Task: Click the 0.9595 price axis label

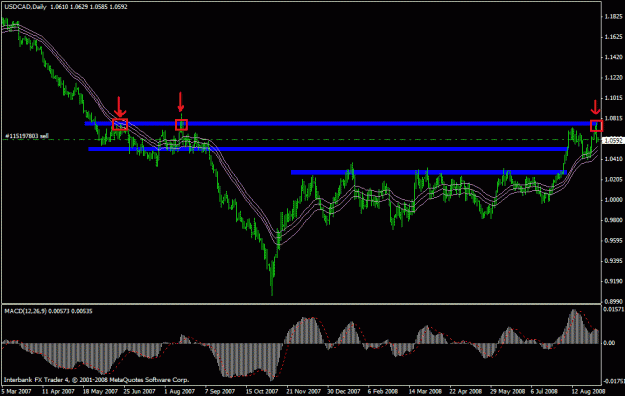Action: click(x=613, y=240)
